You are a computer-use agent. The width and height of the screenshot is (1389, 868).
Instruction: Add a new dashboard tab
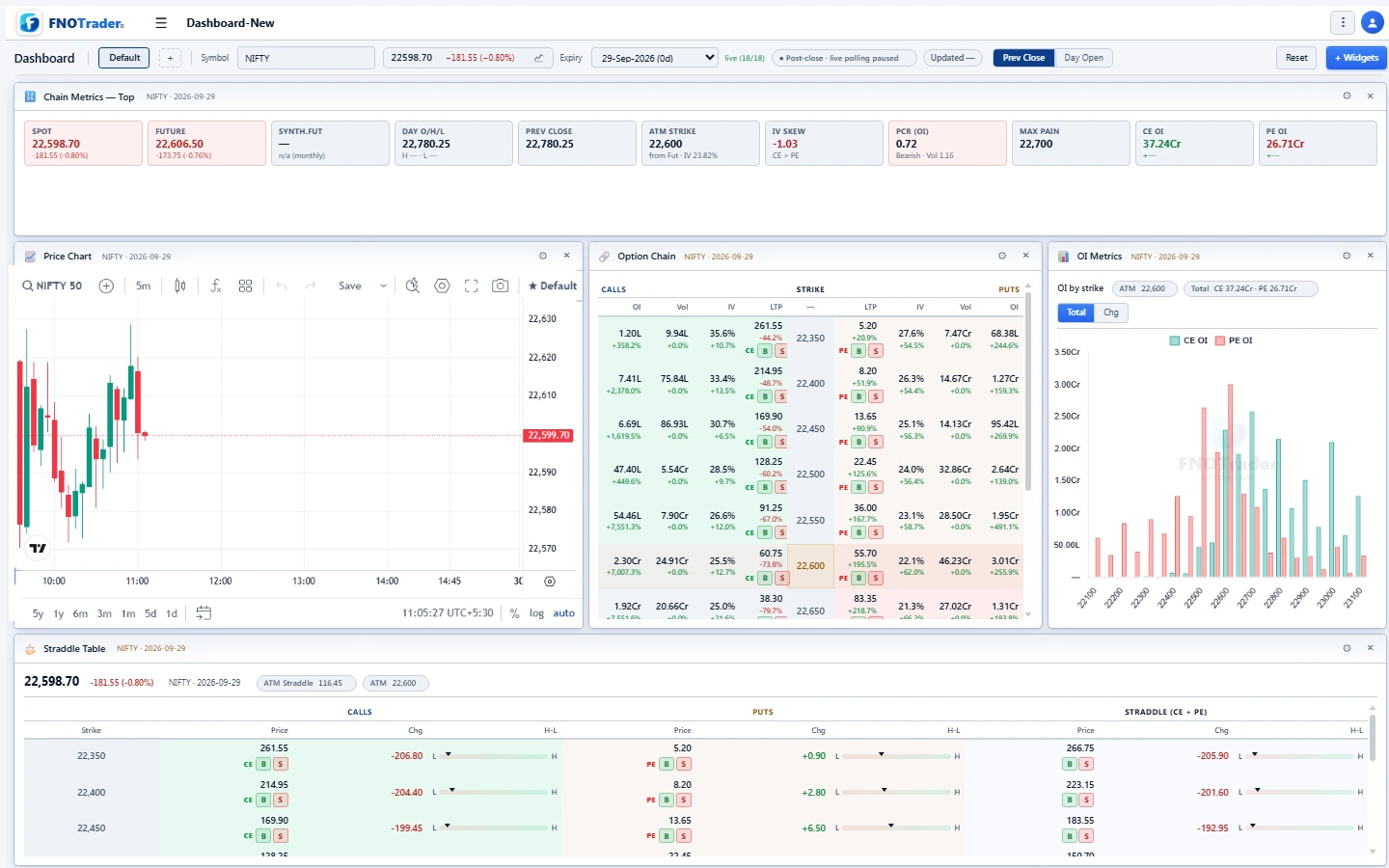[x=170, y=58]
